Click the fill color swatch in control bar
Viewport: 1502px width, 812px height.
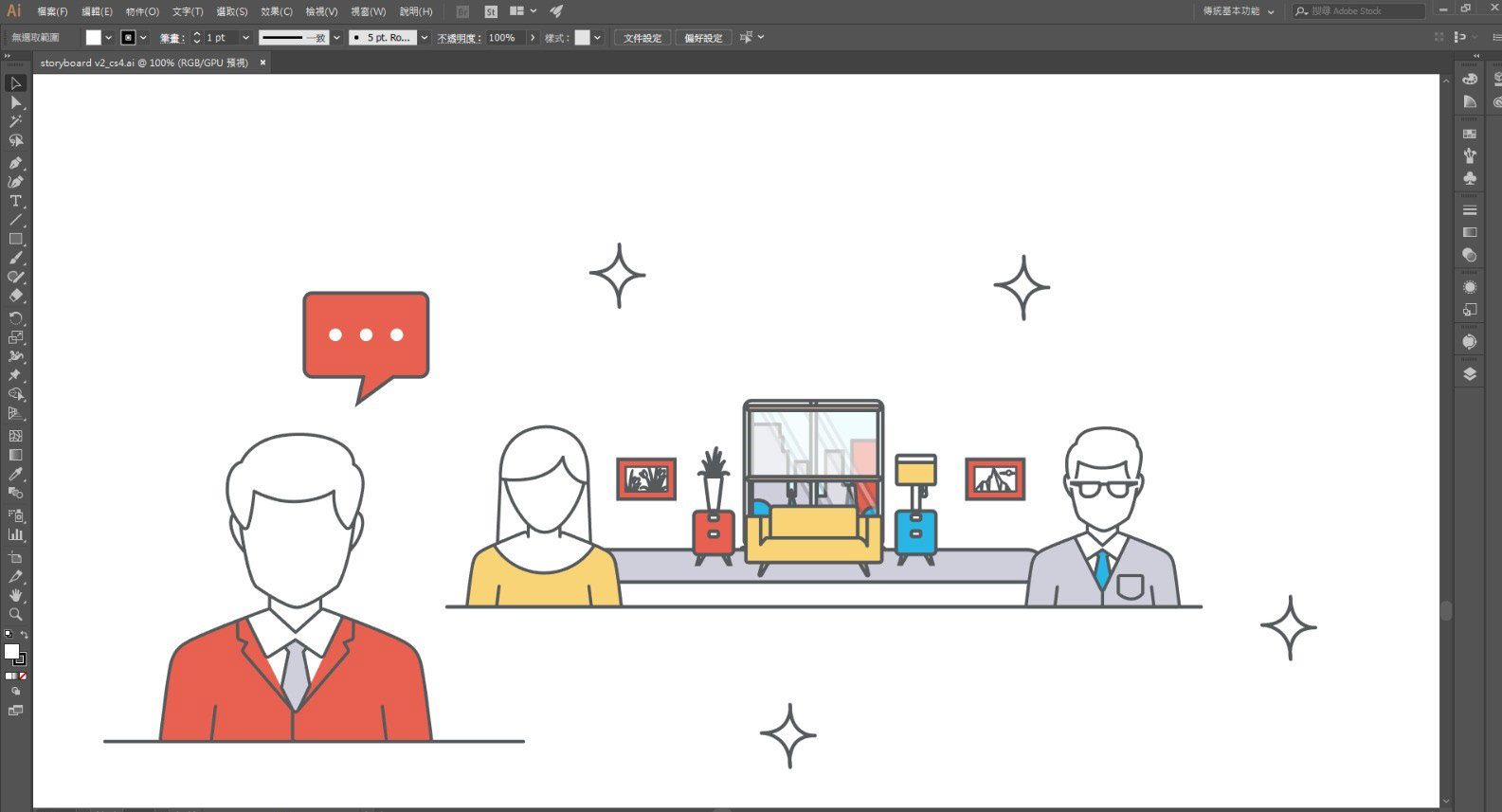[x=93, y=38]
